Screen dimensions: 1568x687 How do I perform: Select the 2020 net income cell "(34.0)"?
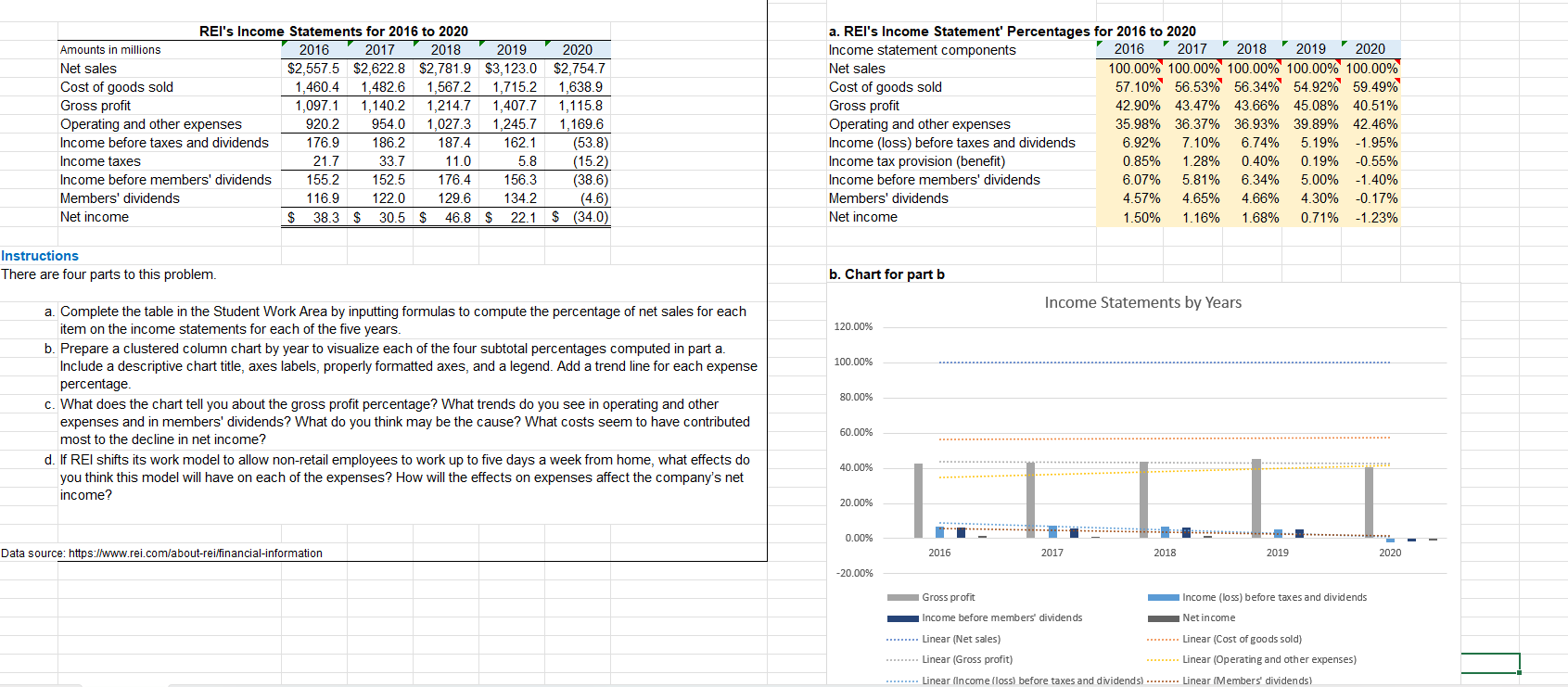point(591,217)
